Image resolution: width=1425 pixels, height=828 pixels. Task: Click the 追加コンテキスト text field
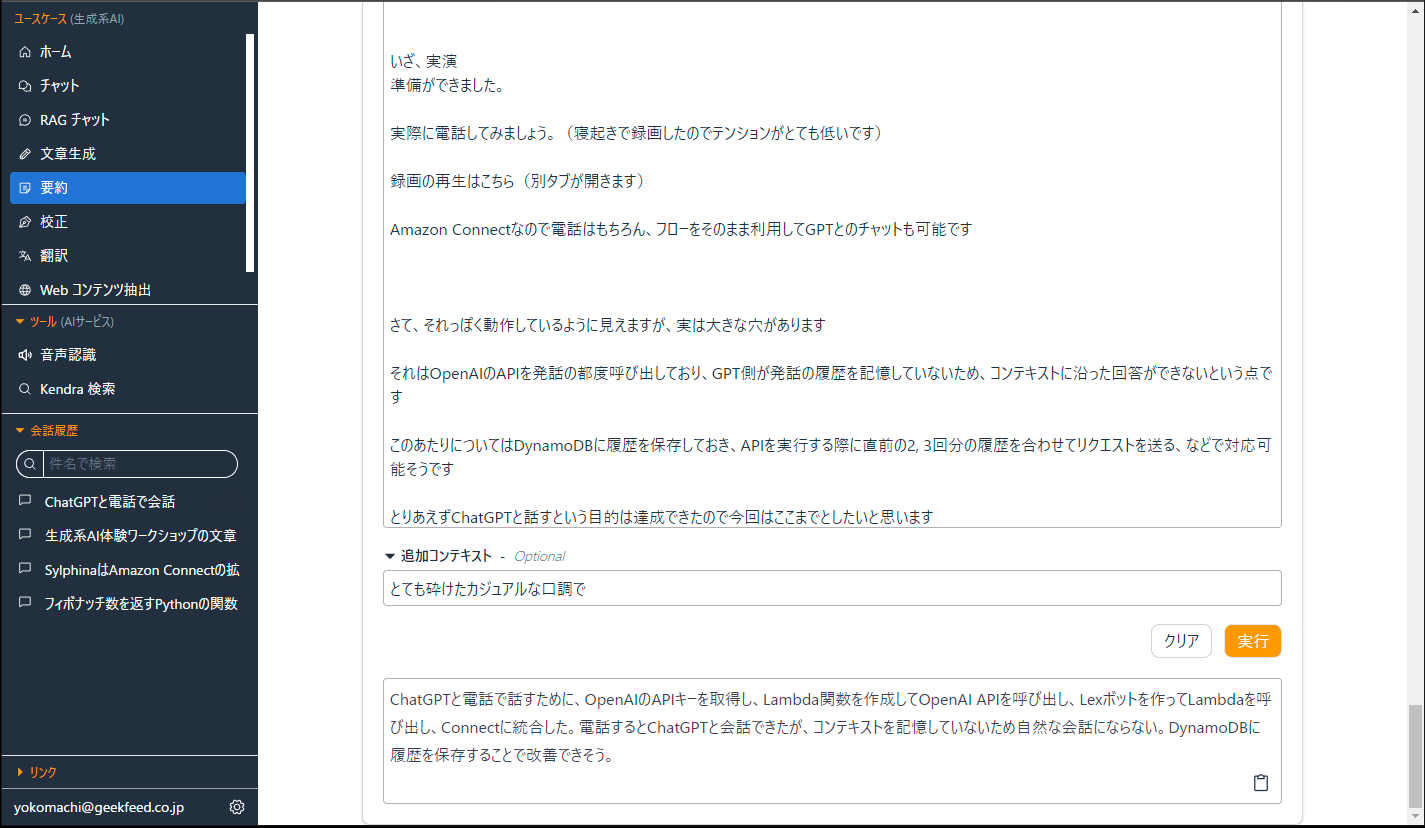pyautogui.click(x=832, y=588)
